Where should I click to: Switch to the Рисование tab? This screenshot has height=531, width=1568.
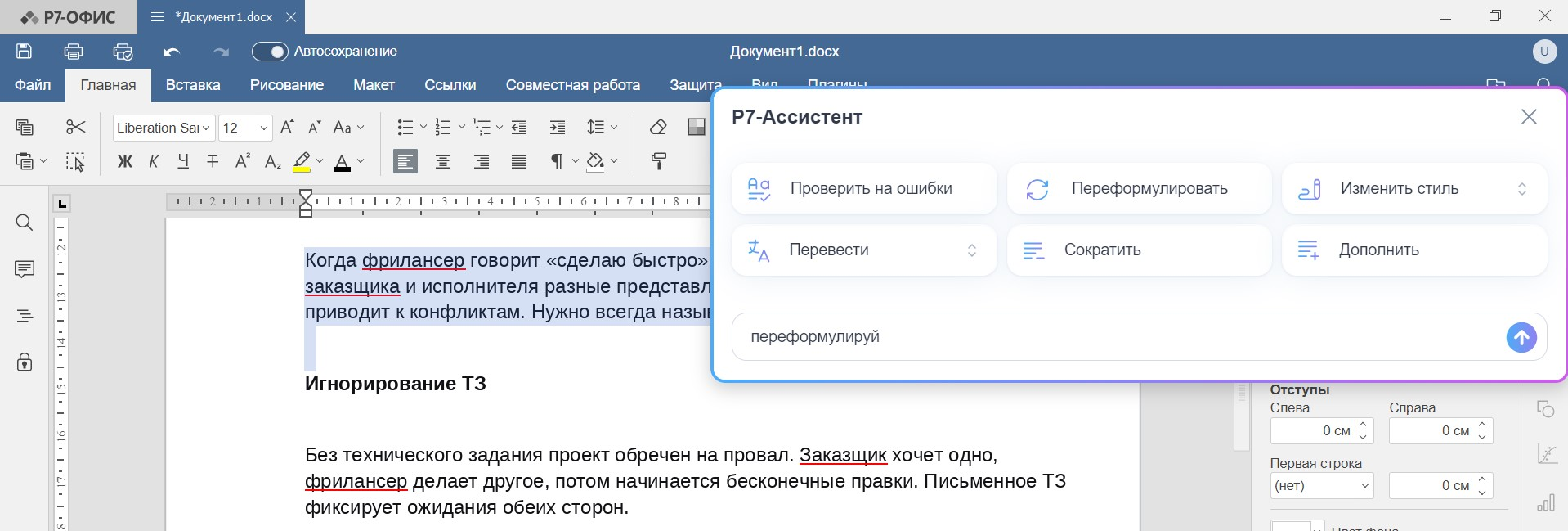[287, 85]
